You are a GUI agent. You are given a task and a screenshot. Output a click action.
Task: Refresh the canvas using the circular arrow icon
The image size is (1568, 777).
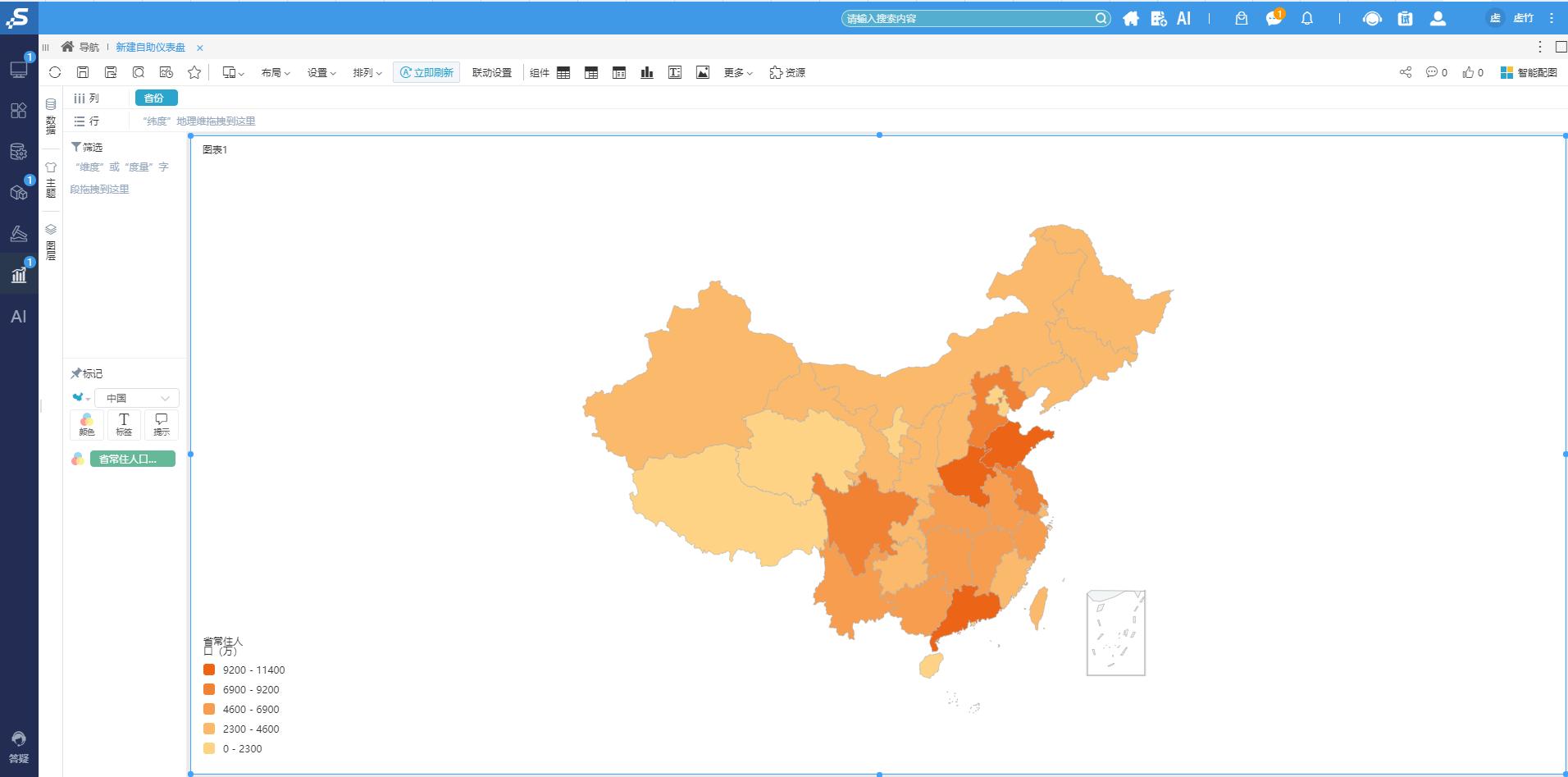[54, 72]
